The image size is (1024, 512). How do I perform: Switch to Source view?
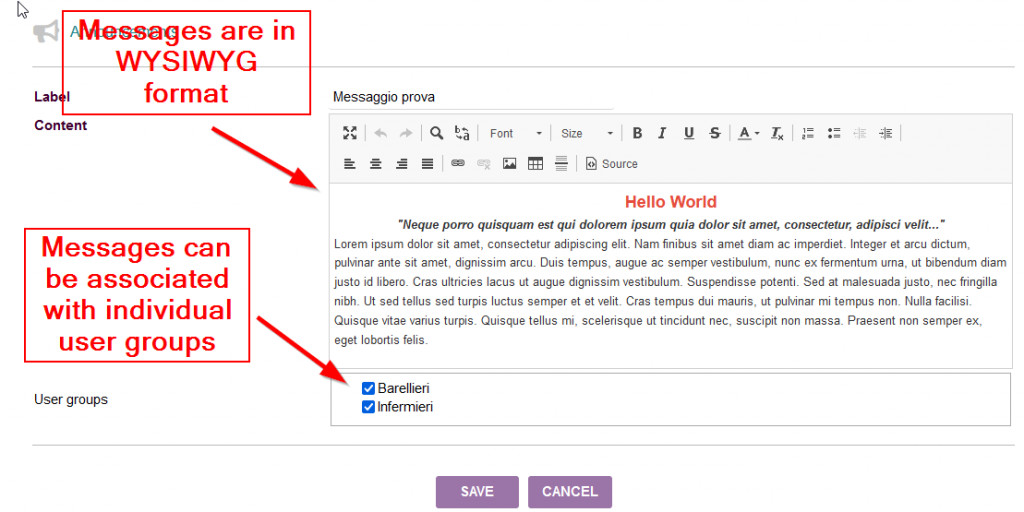point(611,164)
